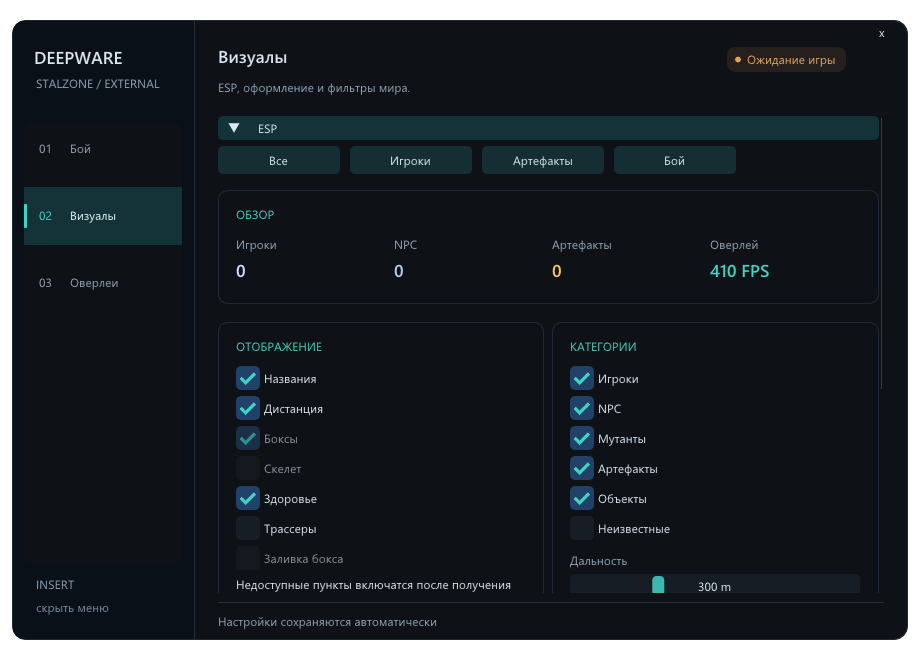Enable the Скелет checkbox
The height and width of the screenshot is (660, 920).
point(248,468)
